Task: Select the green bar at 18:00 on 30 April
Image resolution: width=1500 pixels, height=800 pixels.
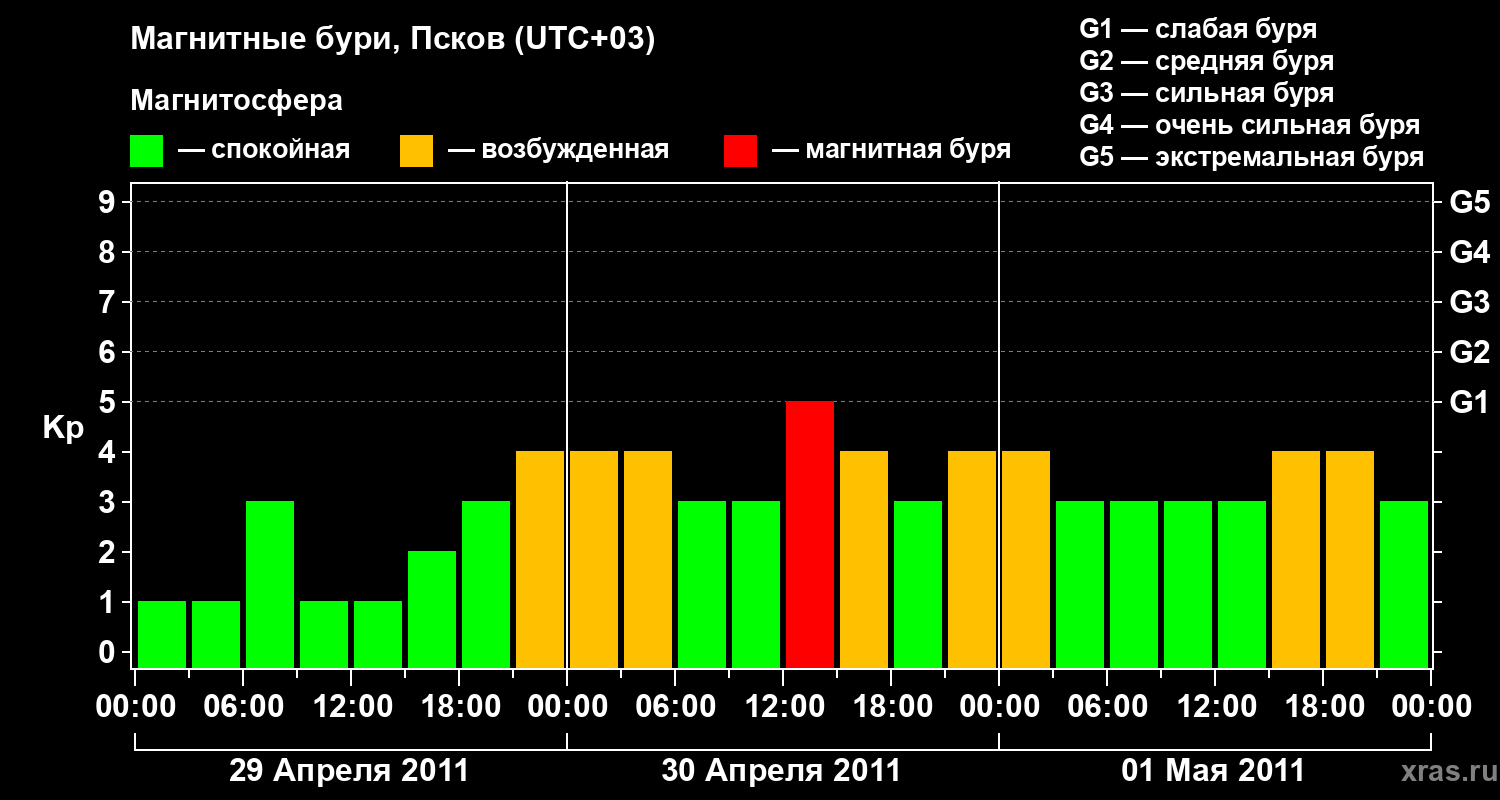Action: tap(918, 584)
